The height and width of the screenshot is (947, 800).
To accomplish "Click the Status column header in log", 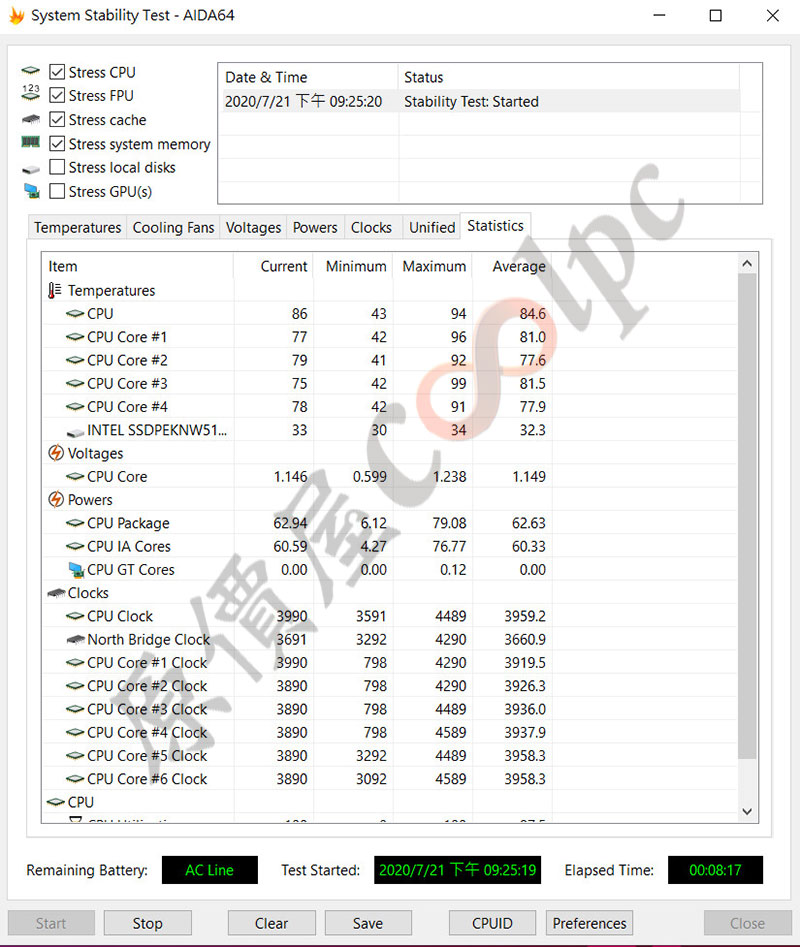I will click(569, 77).
